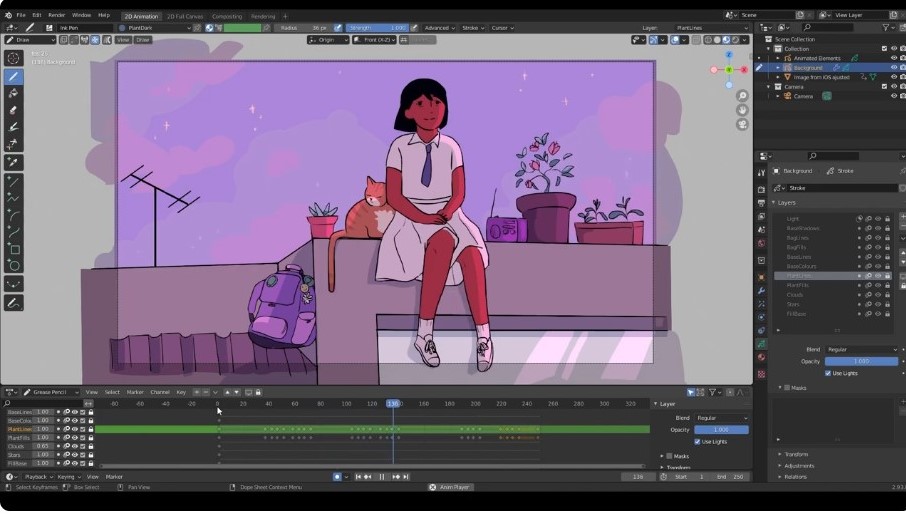Toggle Collection exclude checkbox in outliner

click(x=884, y=49)
